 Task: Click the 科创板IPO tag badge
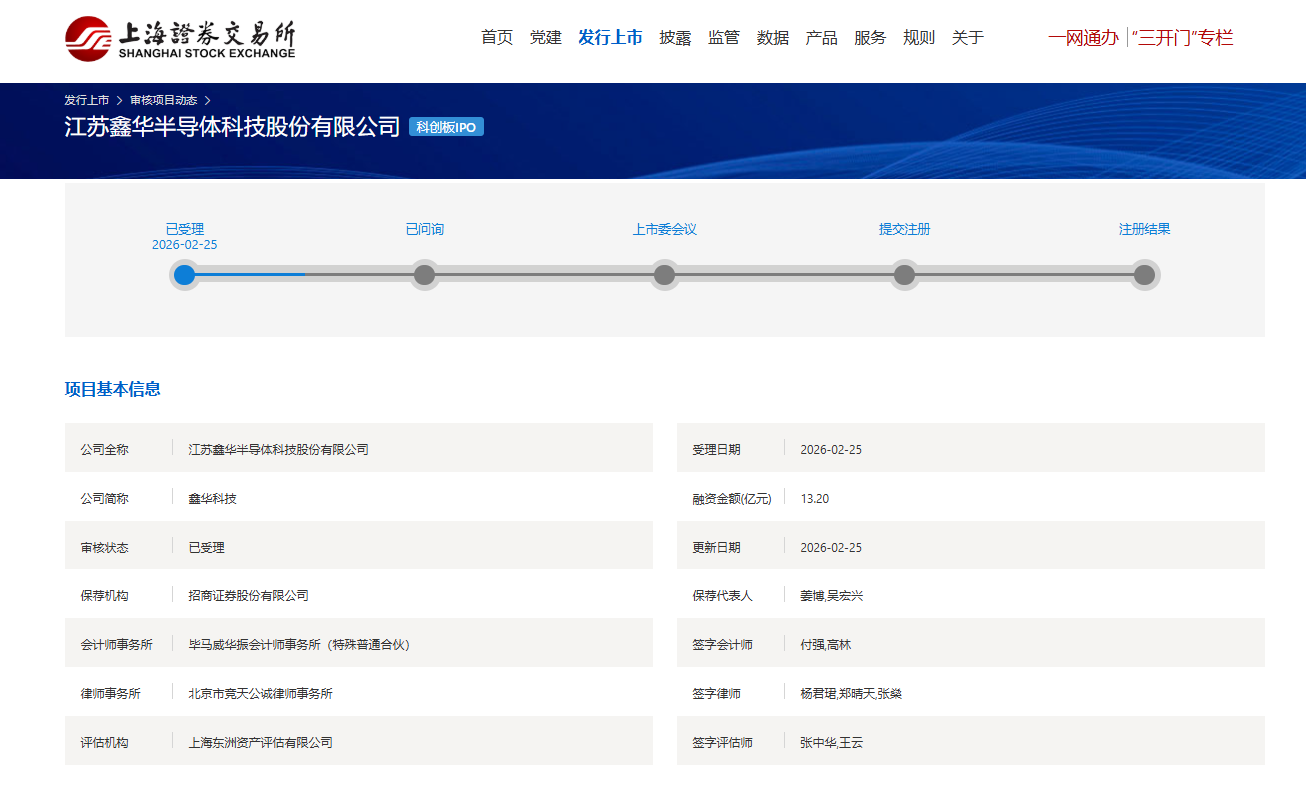[x=446, y=127]
